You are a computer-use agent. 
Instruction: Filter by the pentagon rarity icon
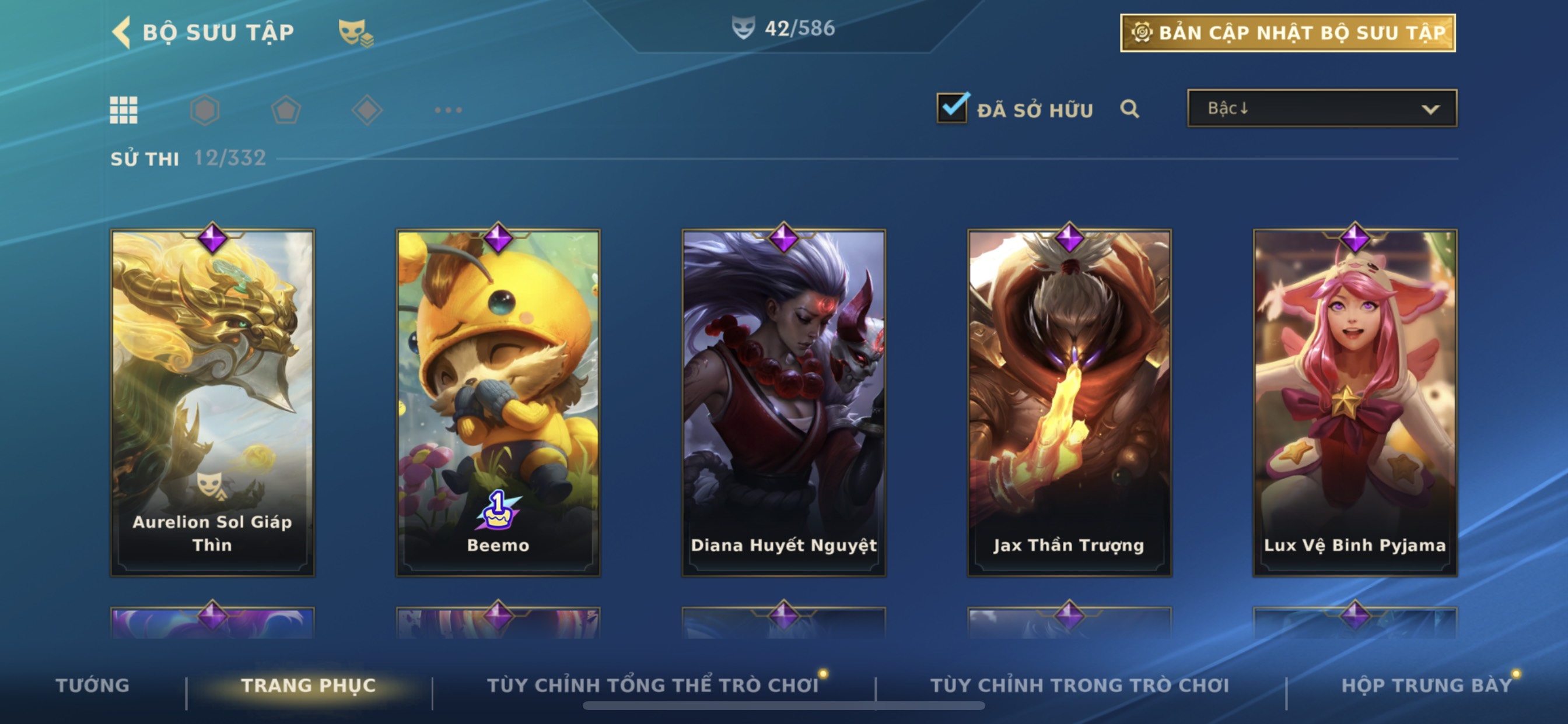[286, 110]
